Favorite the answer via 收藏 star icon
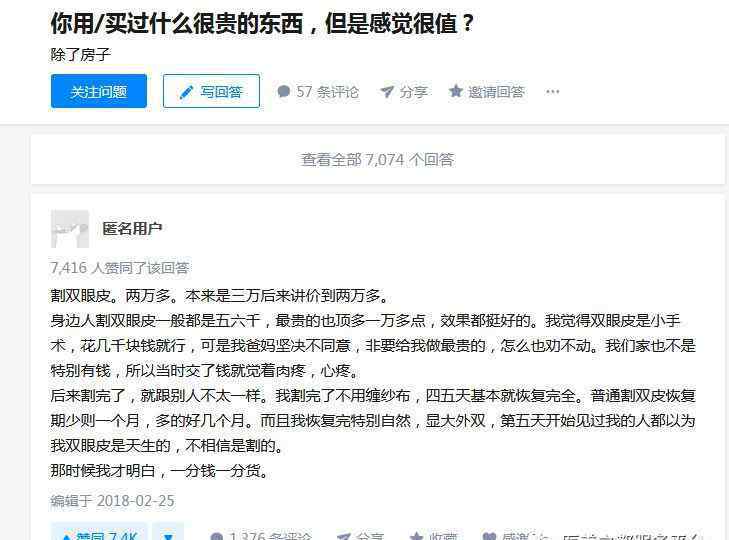This screenshot has width=729, height=540. pyautogui.click(x=417, y=536)
